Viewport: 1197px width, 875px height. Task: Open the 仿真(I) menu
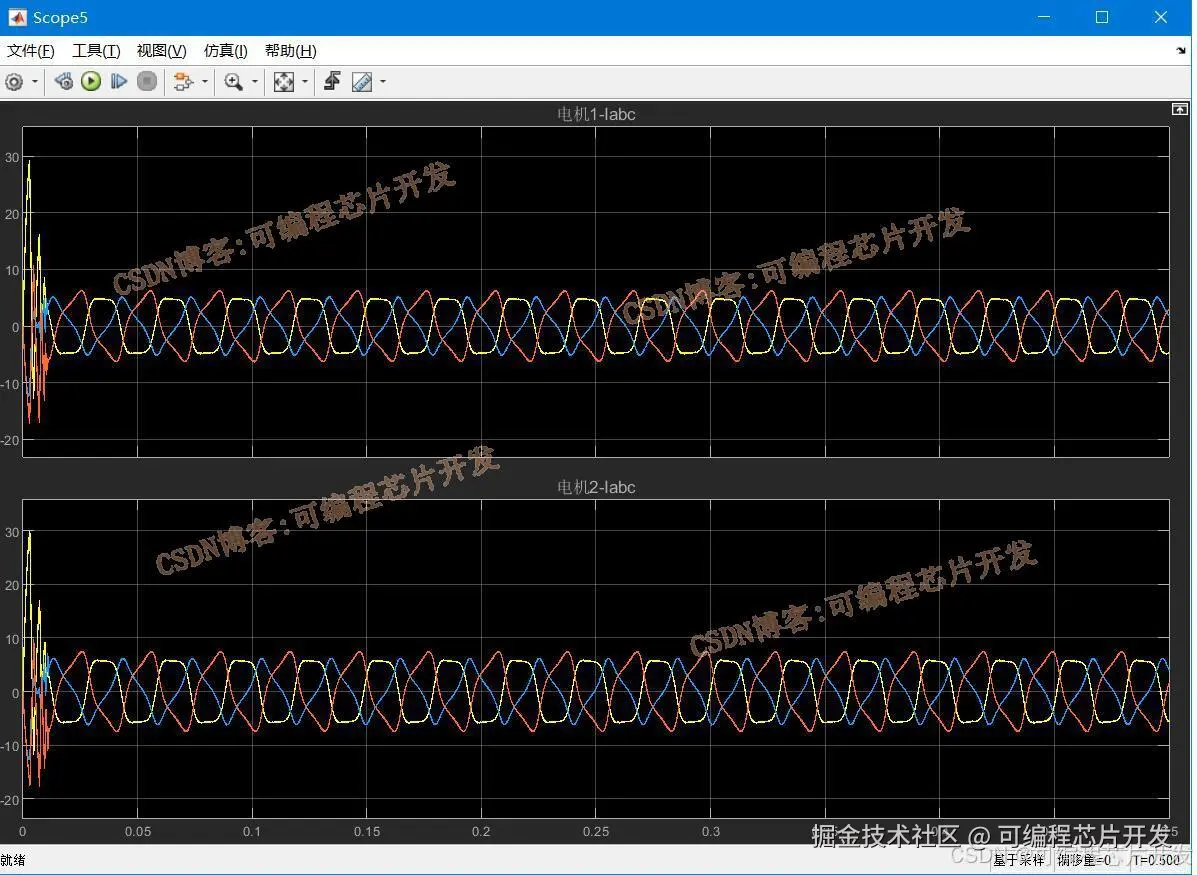coord(226,50)
